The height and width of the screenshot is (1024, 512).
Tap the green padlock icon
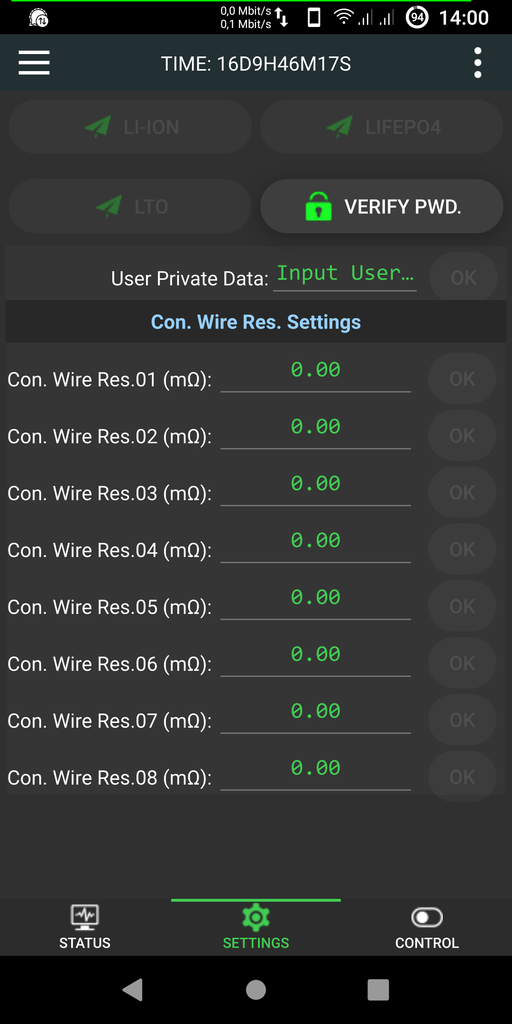[x=318, y=206]
